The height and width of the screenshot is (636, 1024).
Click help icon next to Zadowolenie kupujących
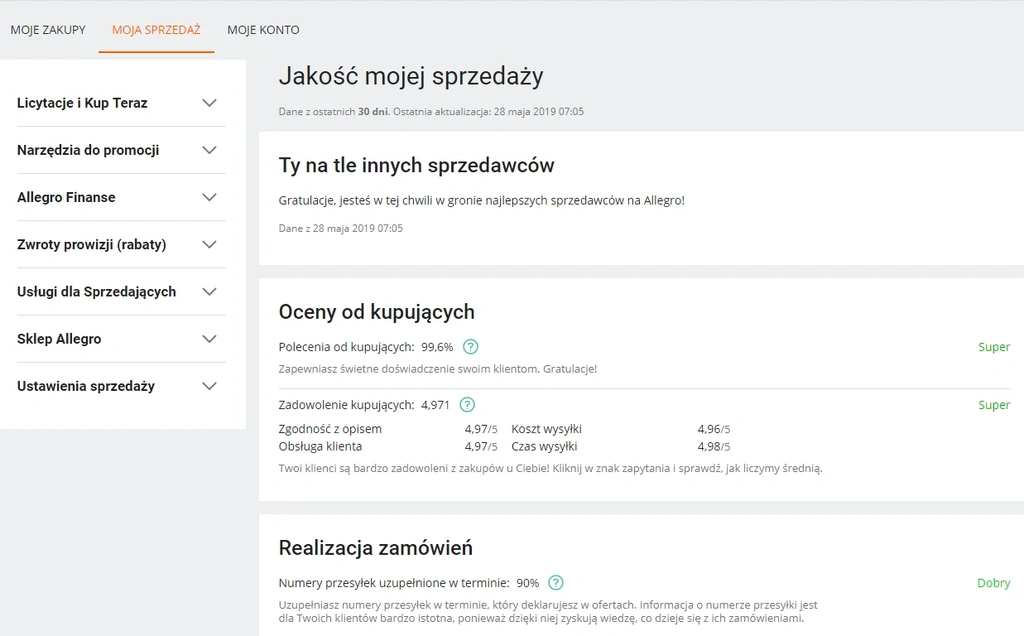(467, 405)
